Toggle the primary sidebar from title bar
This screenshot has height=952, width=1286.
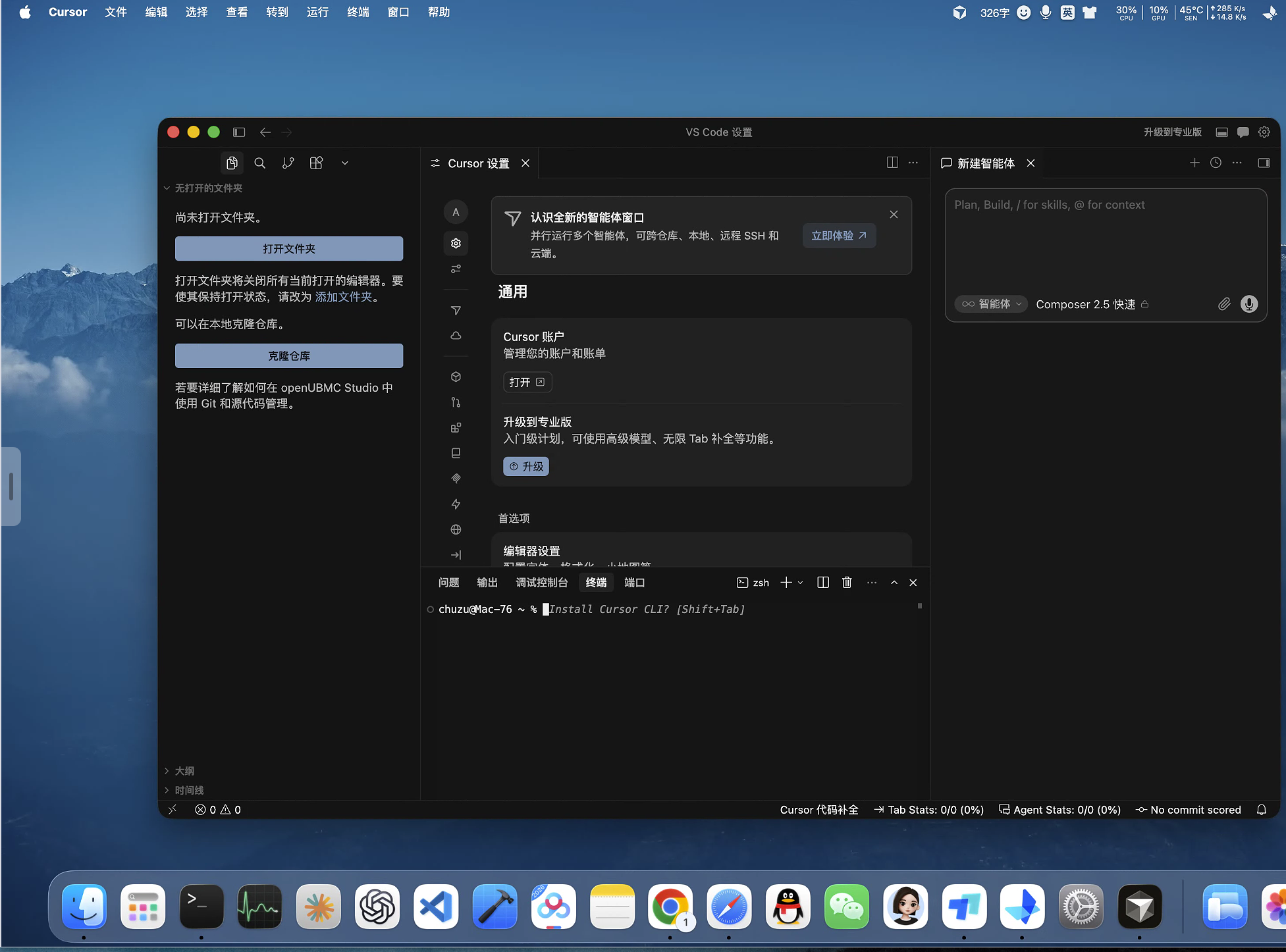click(x=239, y=132)
